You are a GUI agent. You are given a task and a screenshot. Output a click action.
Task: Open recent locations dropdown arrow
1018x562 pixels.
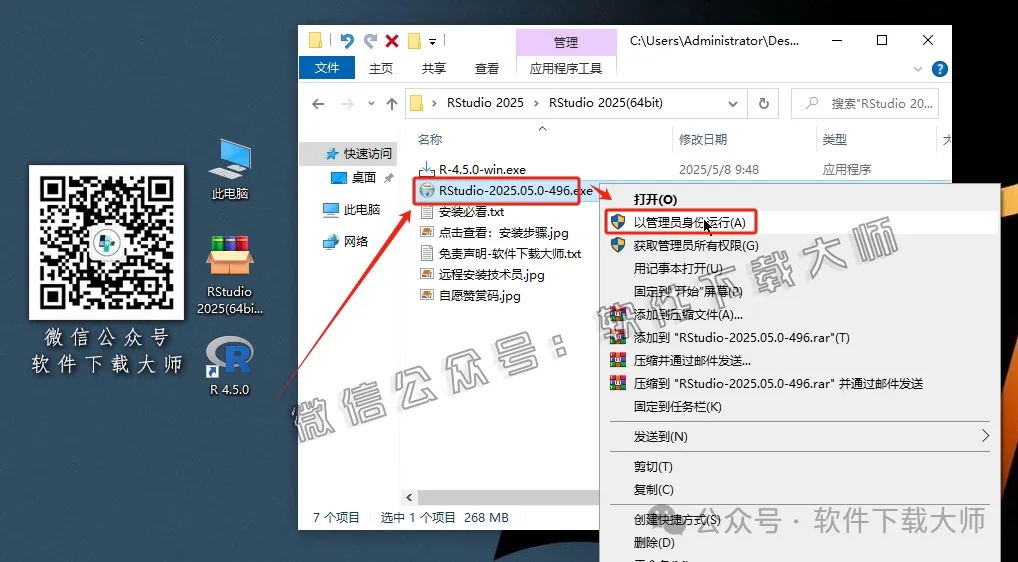(371, 104)
